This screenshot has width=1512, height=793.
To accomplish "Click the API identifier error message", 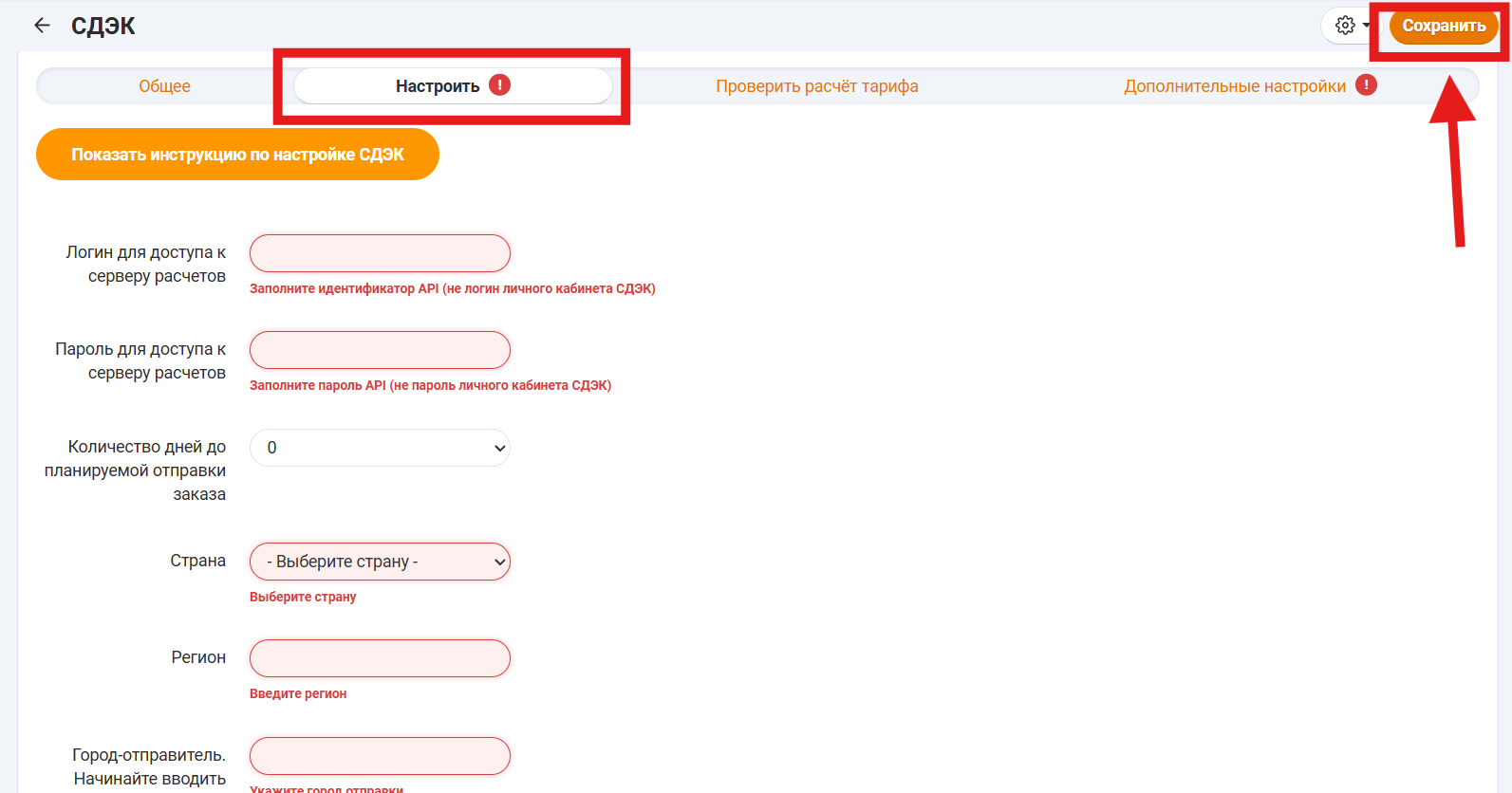I will (452, 288).
